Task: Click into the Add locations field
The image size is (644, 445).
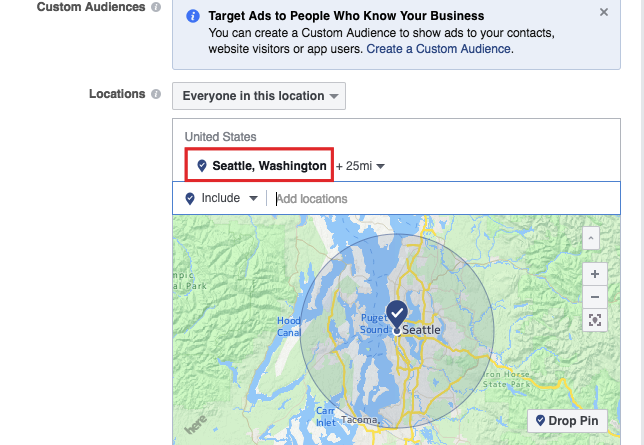Action: (x=444, y=199)
